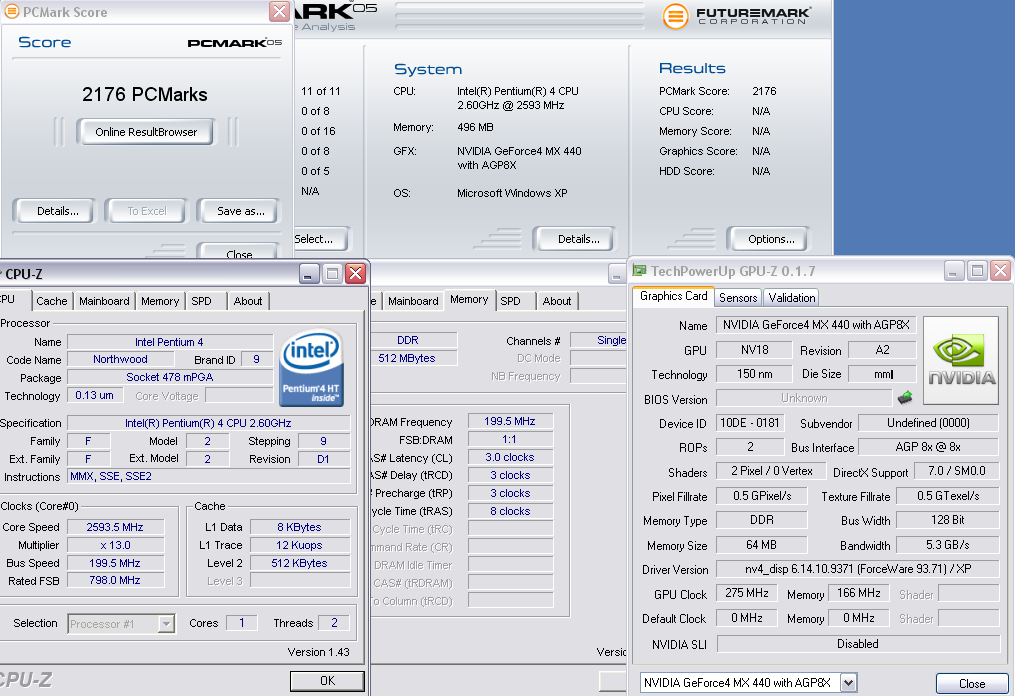
Task: Expand the Processor #1 selection dropdown
Action: 166,624
